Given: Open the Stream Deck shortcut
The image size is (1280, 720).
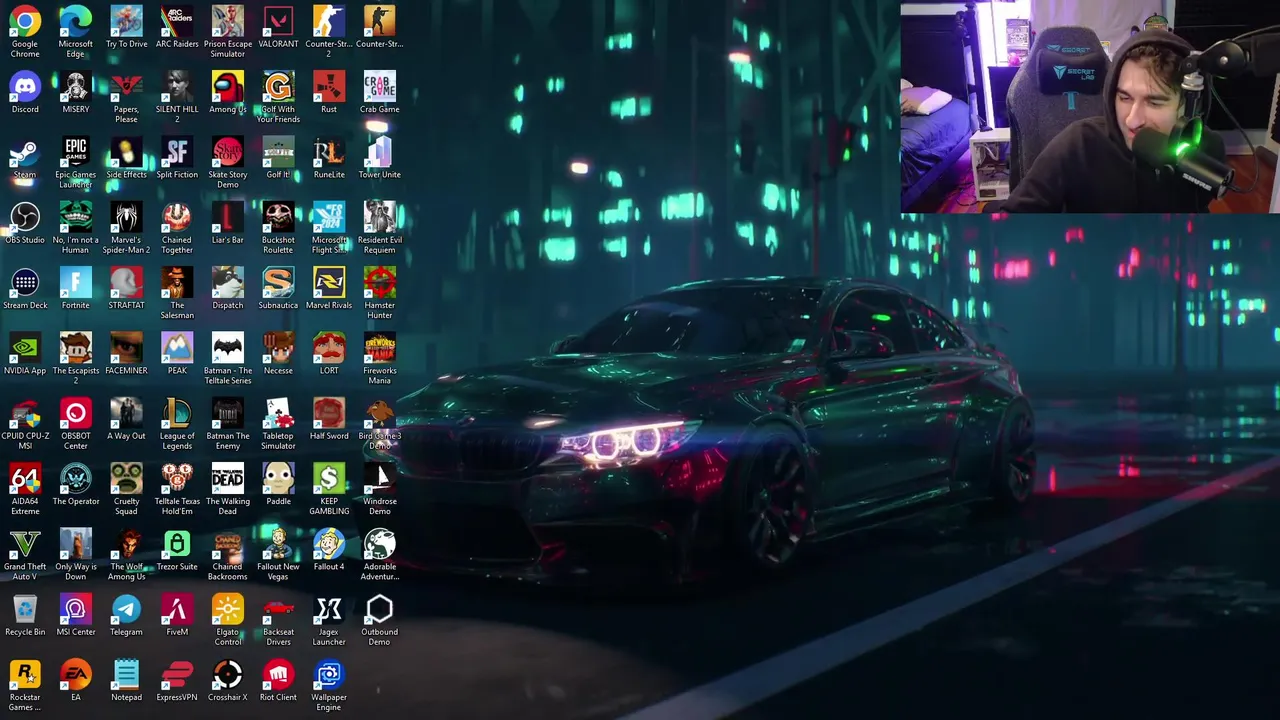Looking at the screenshot, I should 25,283.
